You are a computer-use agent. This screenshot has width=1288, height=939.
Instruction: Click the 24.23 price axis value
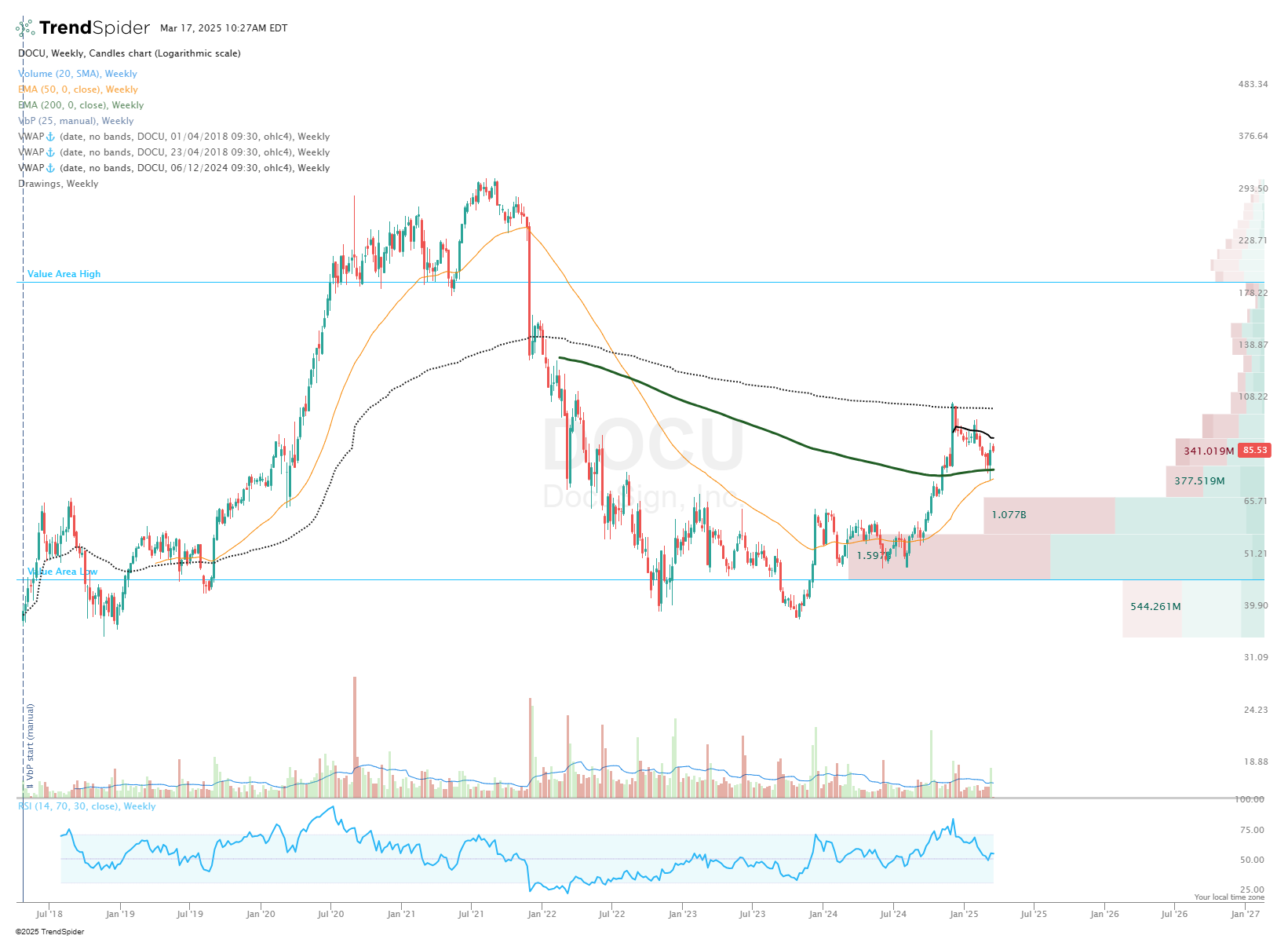click(1255, 710)
